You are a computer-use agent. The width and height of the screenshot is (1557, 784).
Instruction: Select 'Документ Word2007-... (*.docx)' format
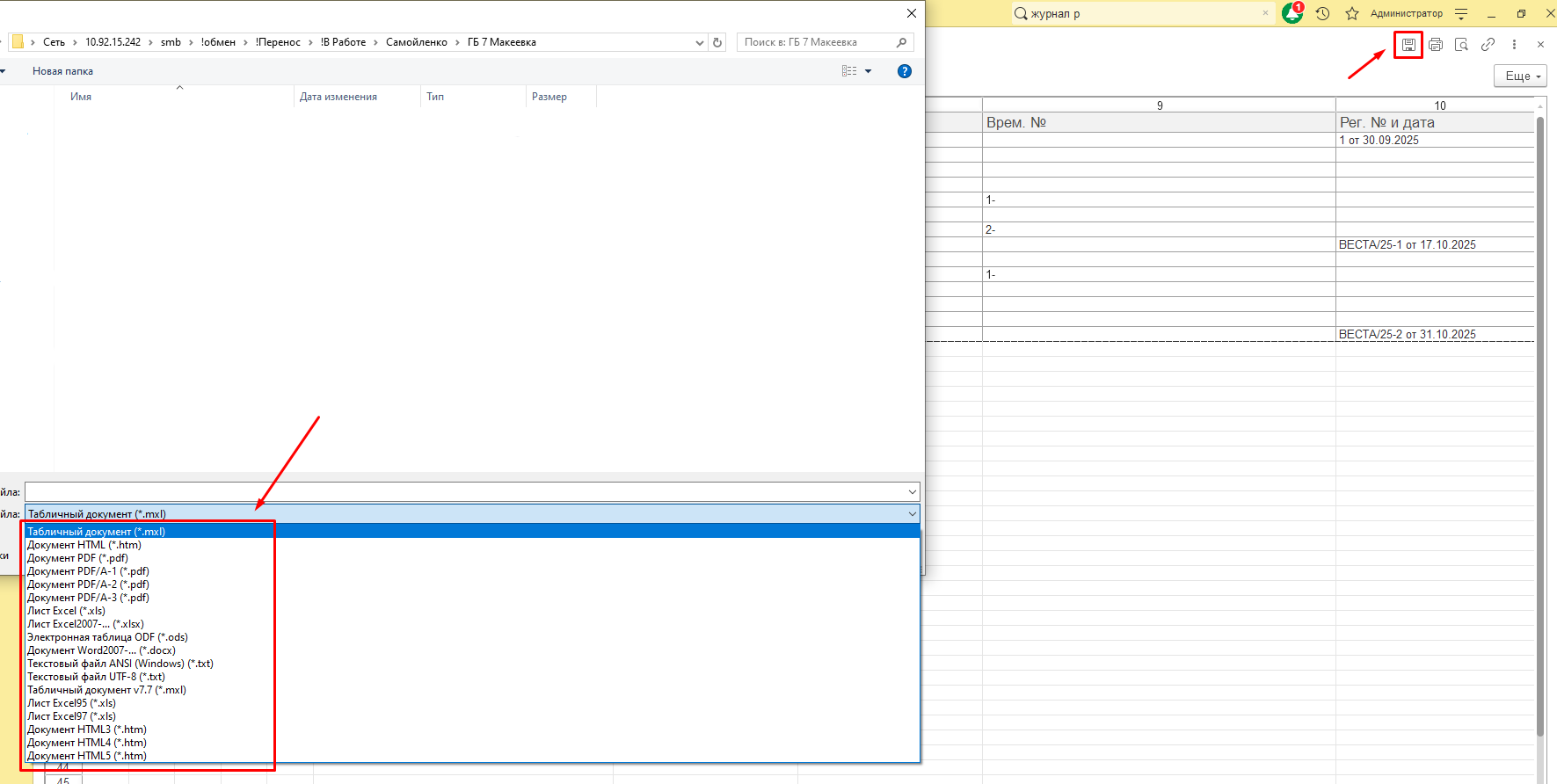(x=472, y=650)
